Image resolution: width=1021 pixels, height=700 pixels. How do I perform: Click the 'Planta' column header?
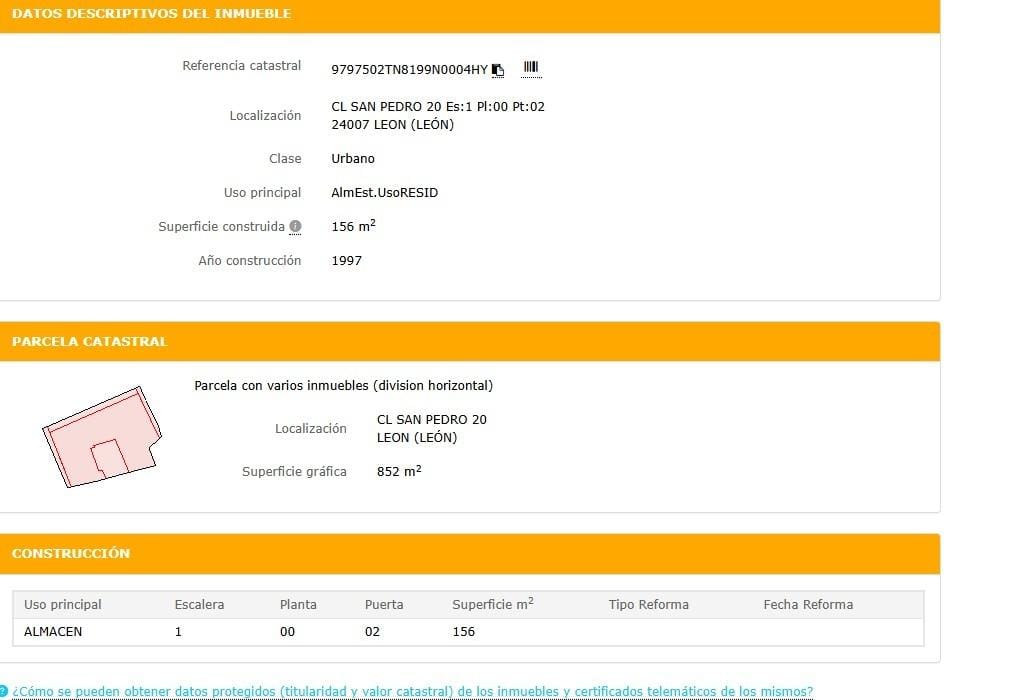(x=298, y=604)
